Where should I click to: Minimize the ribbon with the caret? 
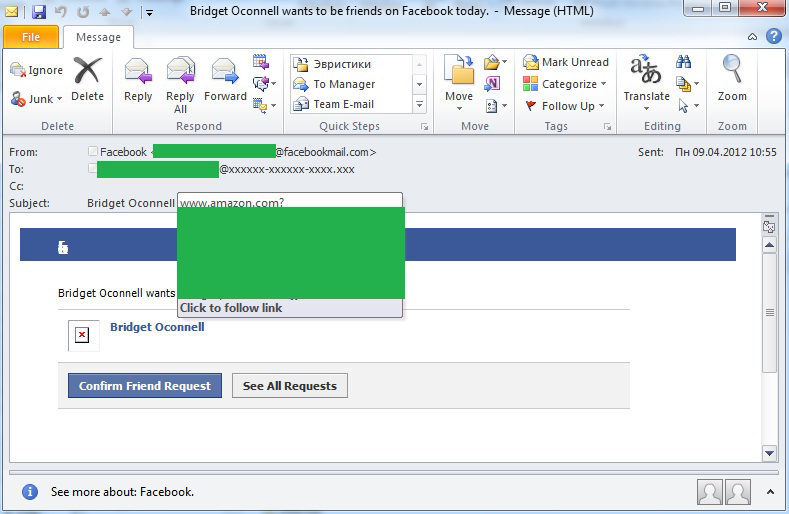[x=752, y=37]
